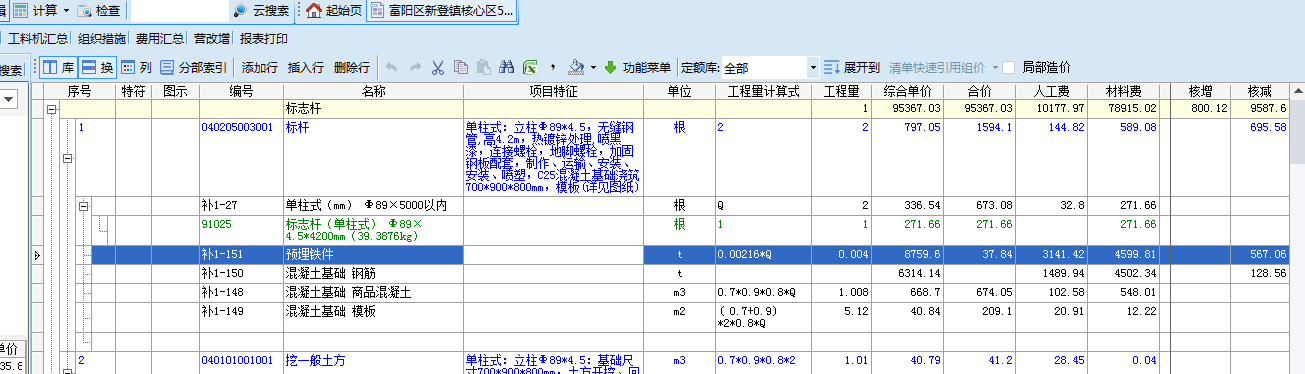Switch to the 费用汇总 tab

pyautogui.click(x=160, y=39)
